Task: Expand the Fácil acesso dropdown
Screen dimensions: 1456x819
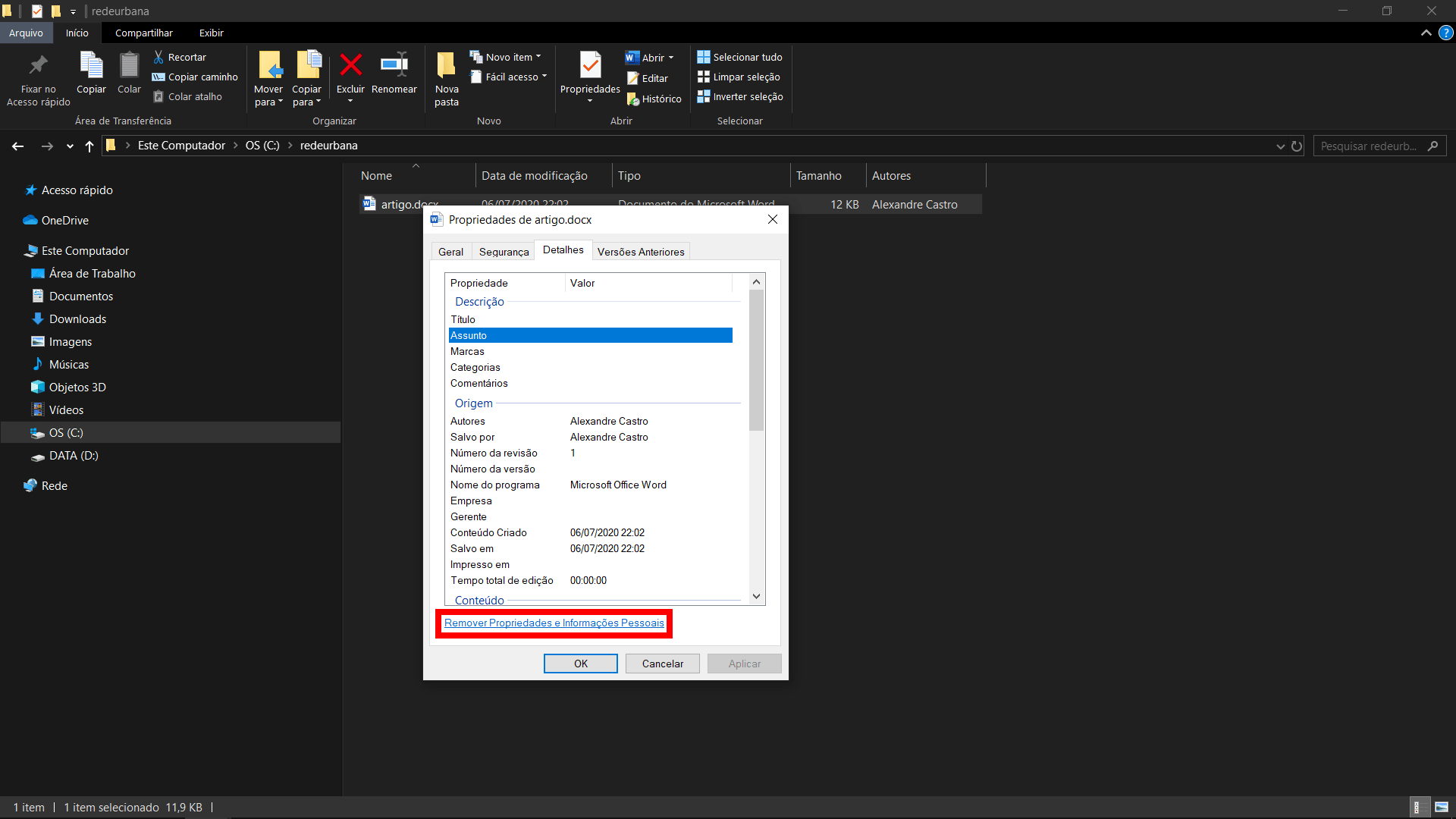Action: click(x=544, y=77)
